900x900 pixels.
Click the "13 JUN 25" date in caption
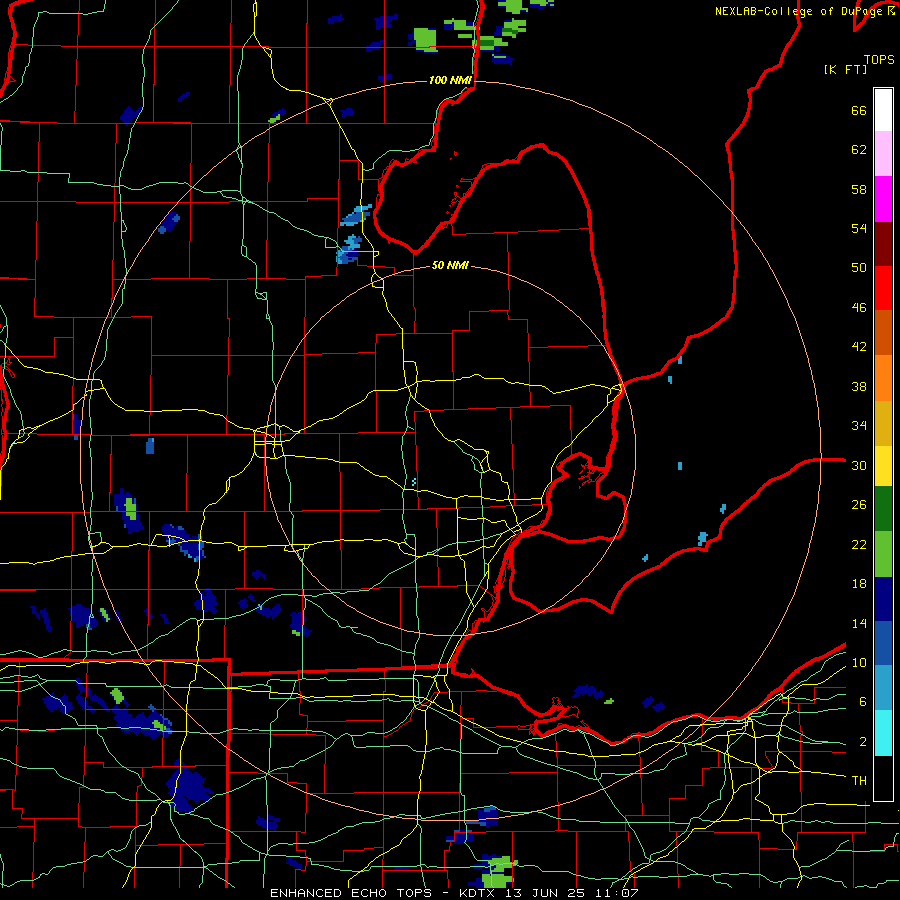point(544,893)
